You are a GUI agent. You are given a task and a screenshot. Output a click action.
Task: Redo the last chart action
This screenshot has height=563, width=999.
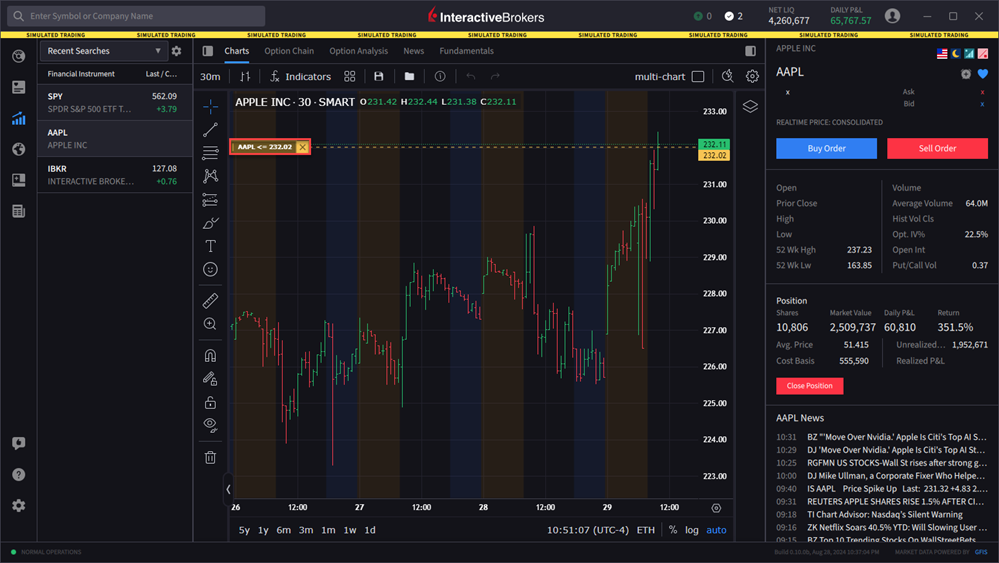tap(495, 76)
